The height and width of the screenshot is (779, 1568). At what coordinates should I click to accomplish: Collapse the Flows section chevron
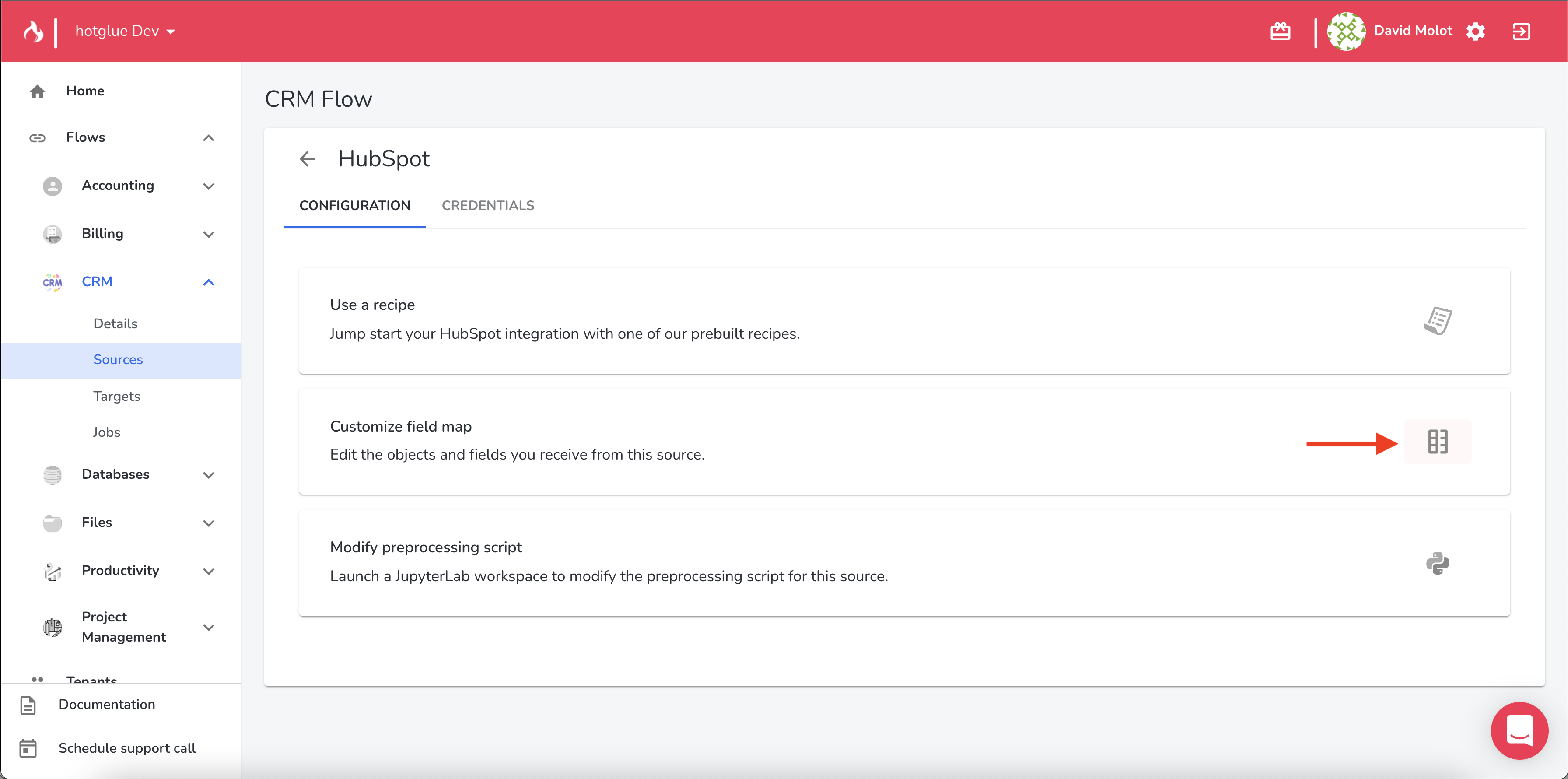point(209,138)
